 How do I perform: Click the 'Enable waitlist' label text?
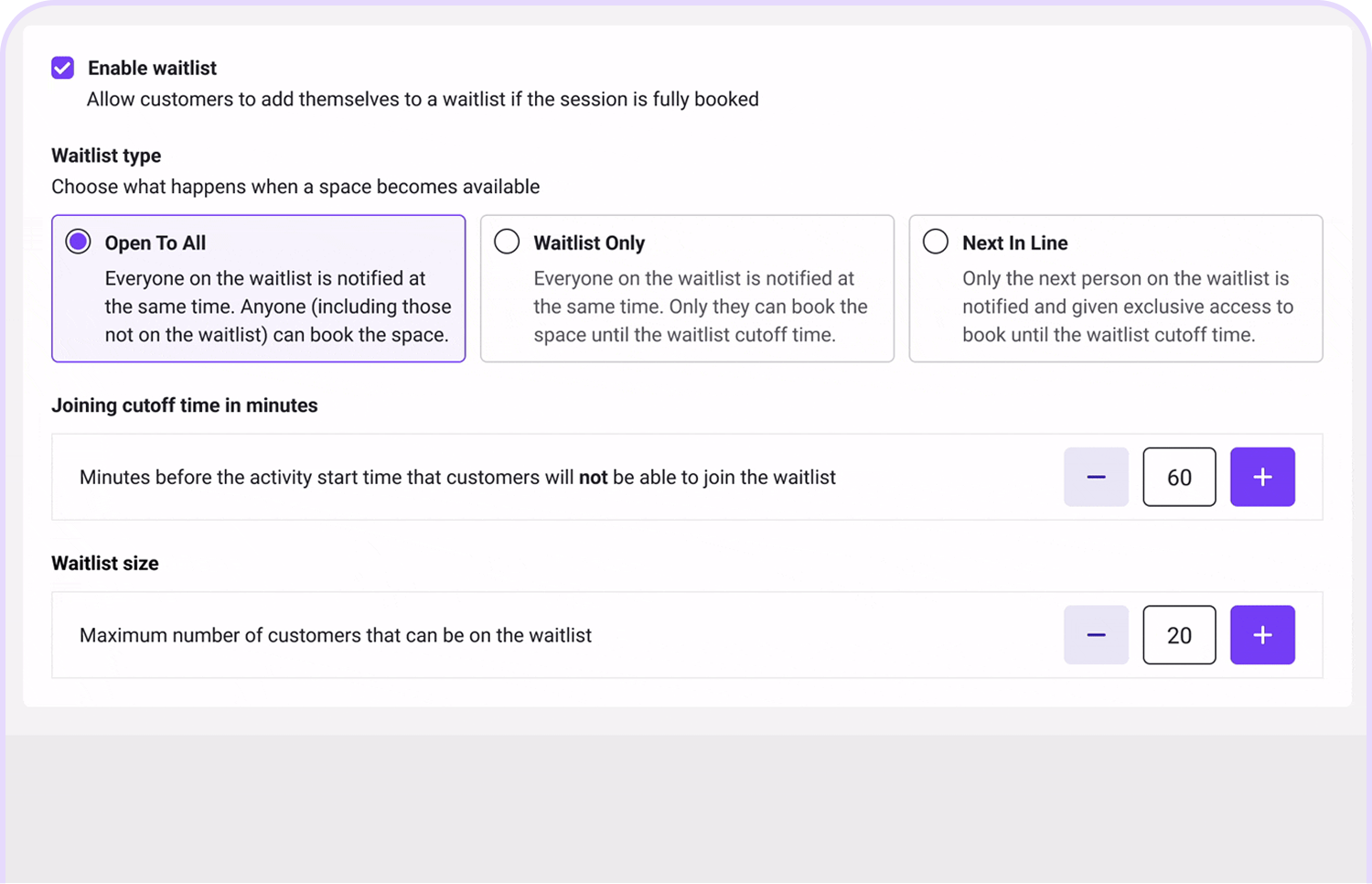(152, 68)
